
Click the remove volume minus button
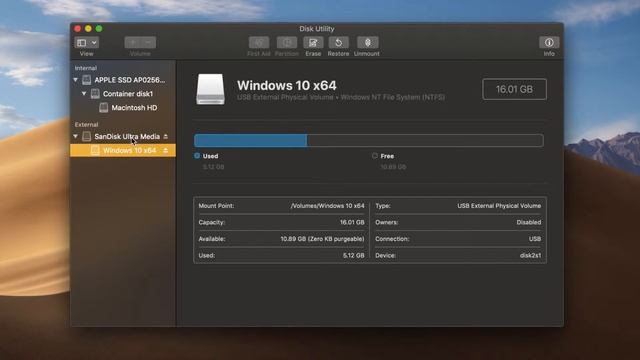(x=148, y=42)
